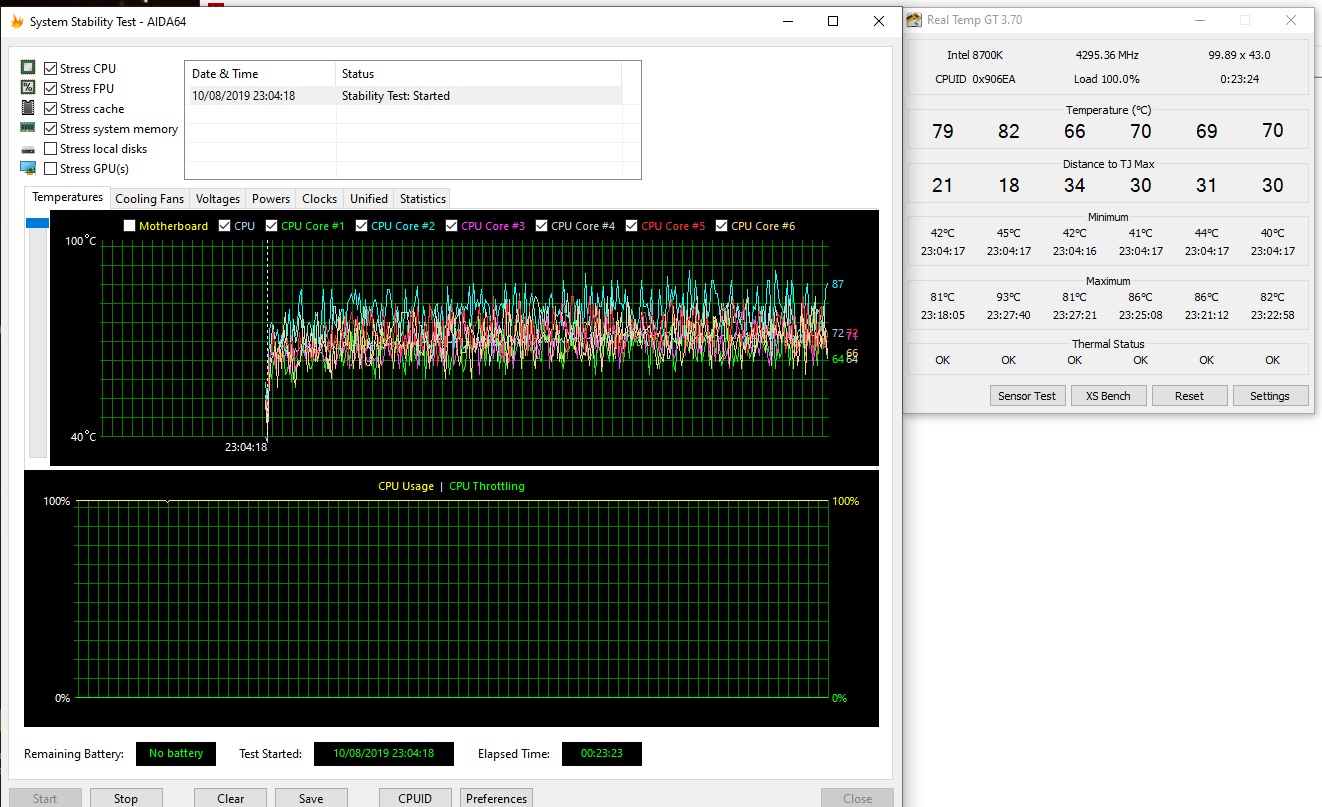
Task: Uncheck the Stress cache checkbox
Action: [x=51, y=108]
